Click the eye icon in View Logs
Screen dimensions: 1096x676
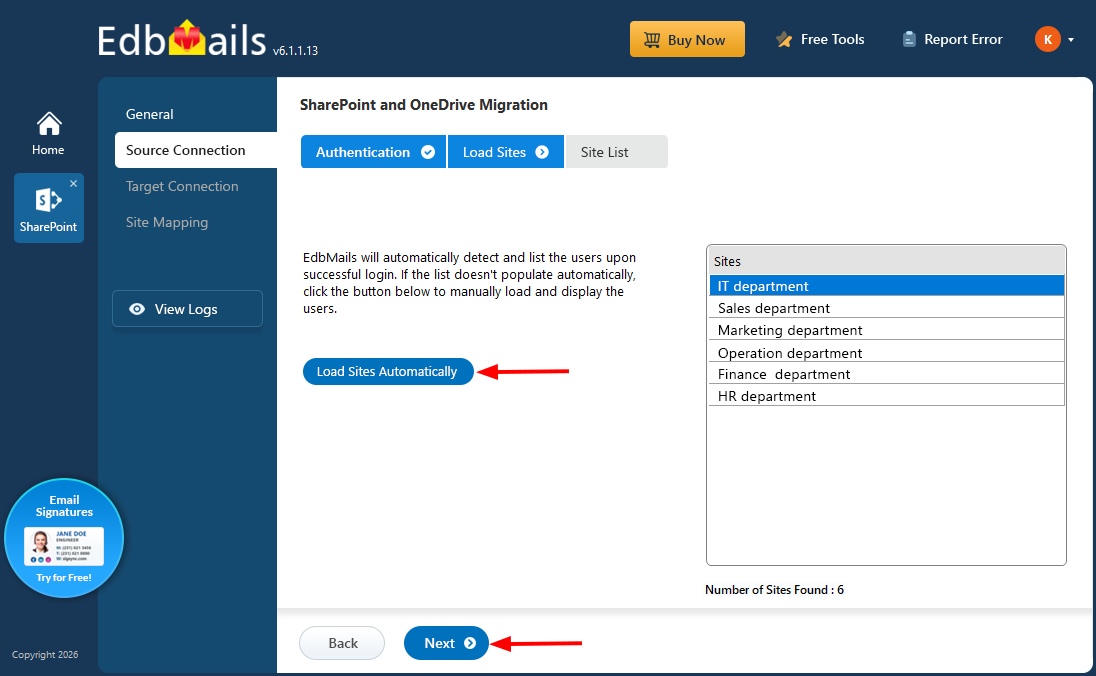point(137,308)
